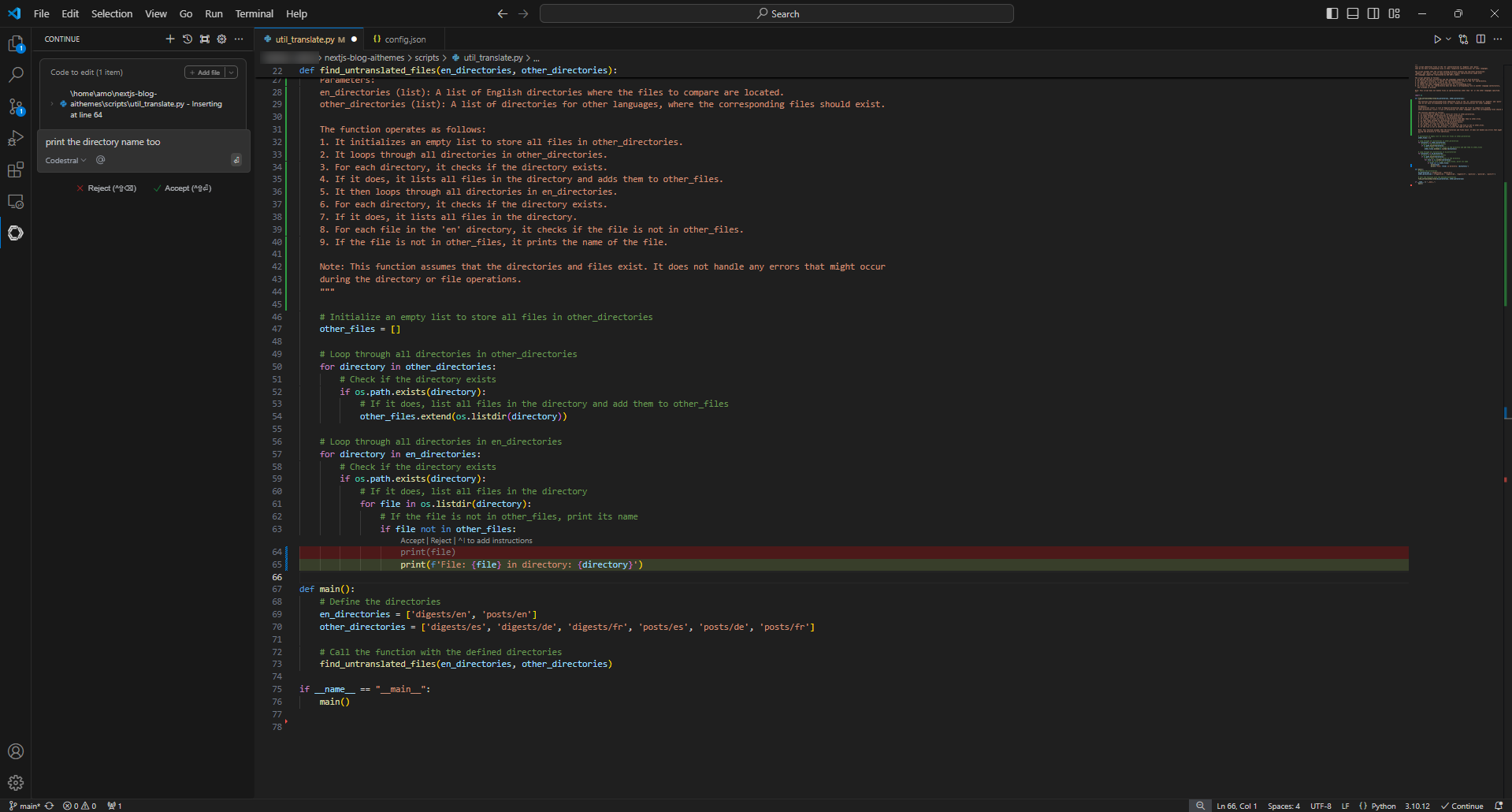Switch to the config.json tab
1512x812 pixels.
405,39
